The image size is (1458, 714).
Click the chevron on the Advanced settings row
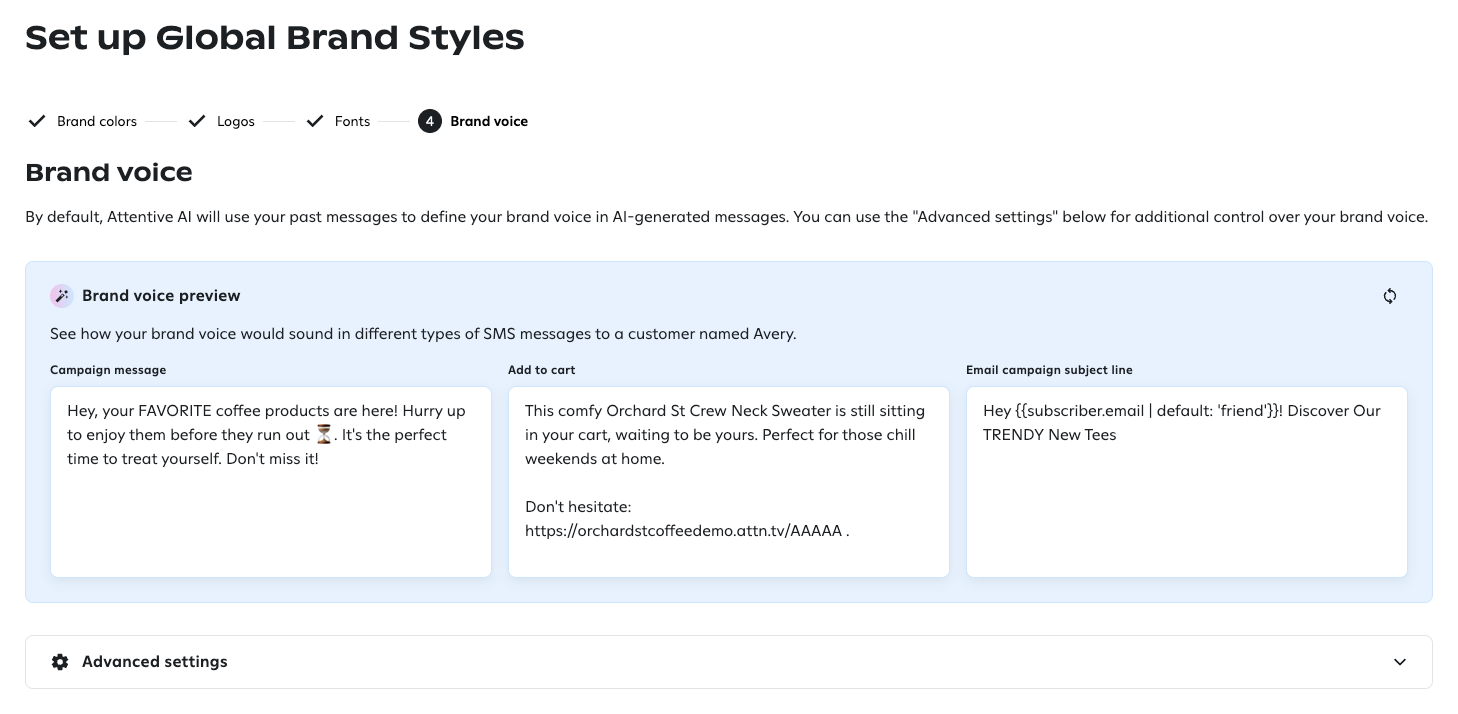1400,661
